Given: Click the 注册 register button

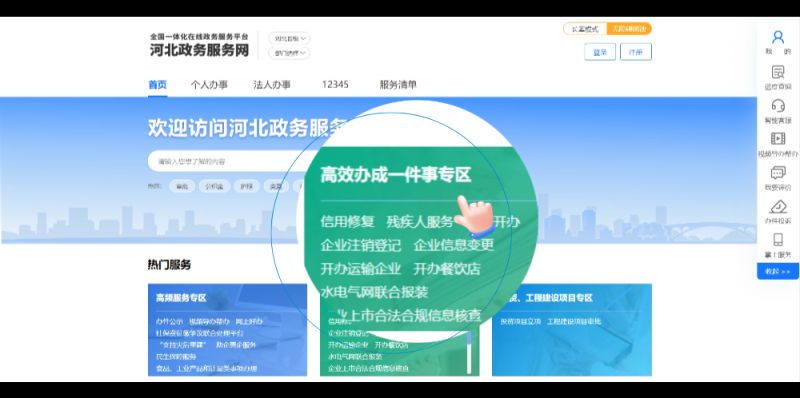Looking at the screenshot, I should pos(636,52).
